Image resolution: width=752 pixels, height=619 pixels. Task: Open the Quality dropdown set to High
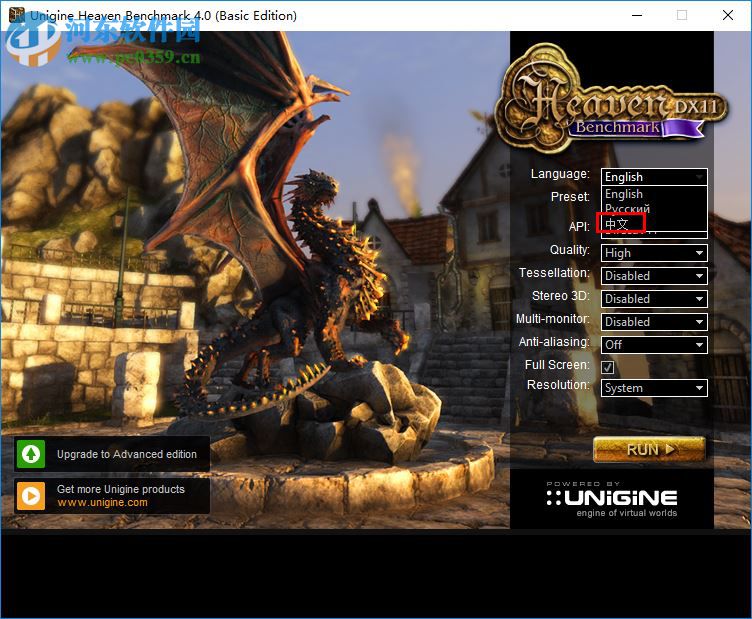(x=654, y=253)
